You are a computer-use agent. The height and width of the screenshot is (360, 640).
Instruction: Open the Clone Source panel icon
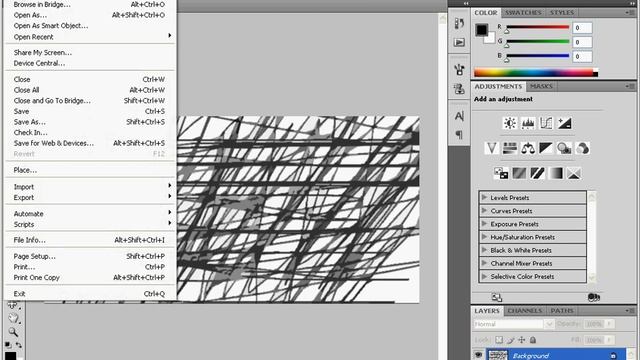tap(459, 88)
